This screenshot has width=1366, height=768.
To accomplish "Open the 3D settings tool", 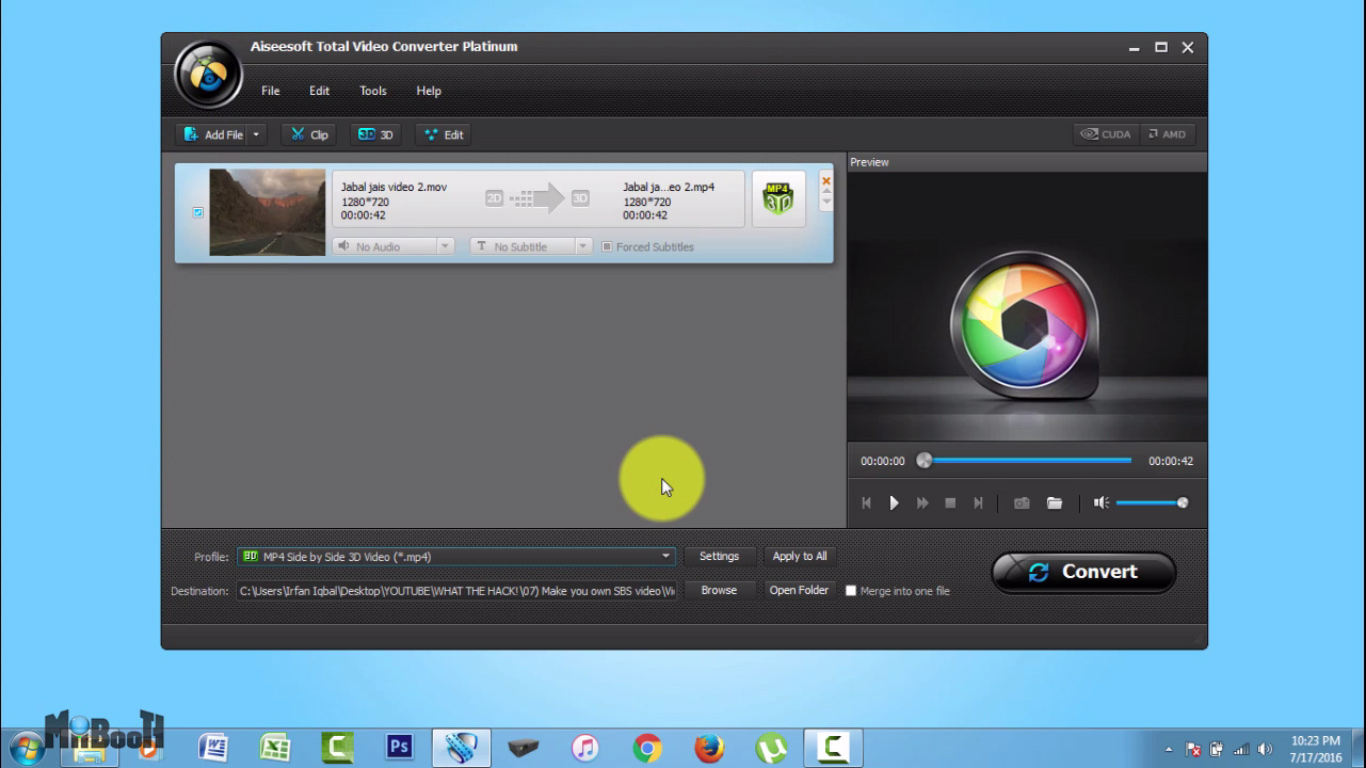I will 376,135.
